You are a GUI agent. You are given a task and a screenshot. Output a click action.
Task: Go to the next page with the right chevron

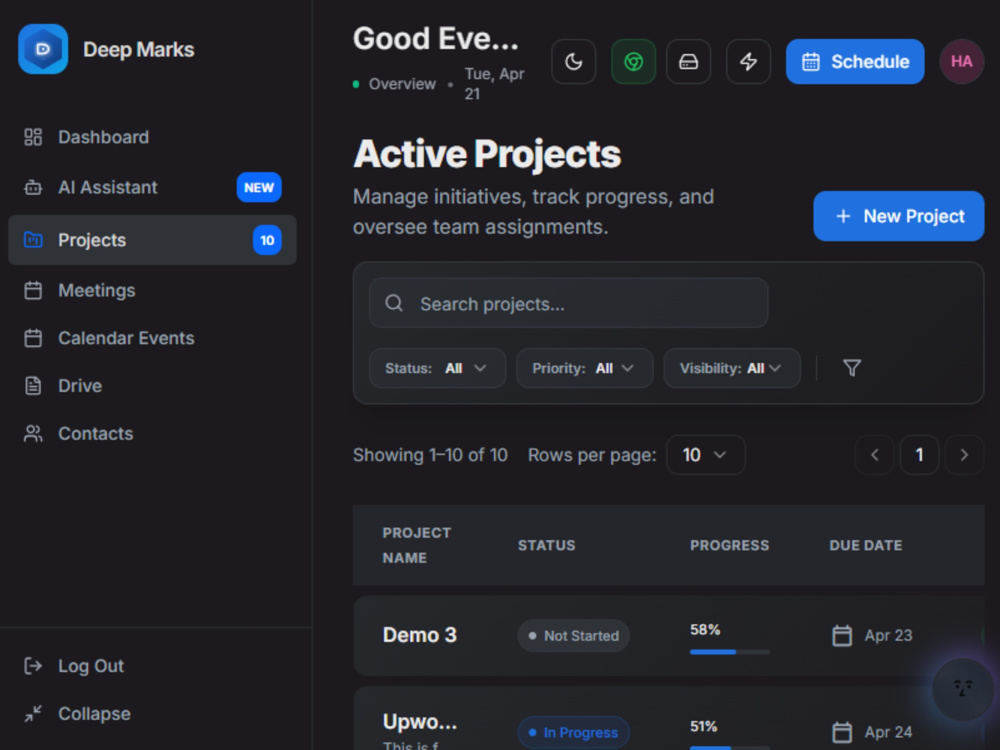[964, 455]
